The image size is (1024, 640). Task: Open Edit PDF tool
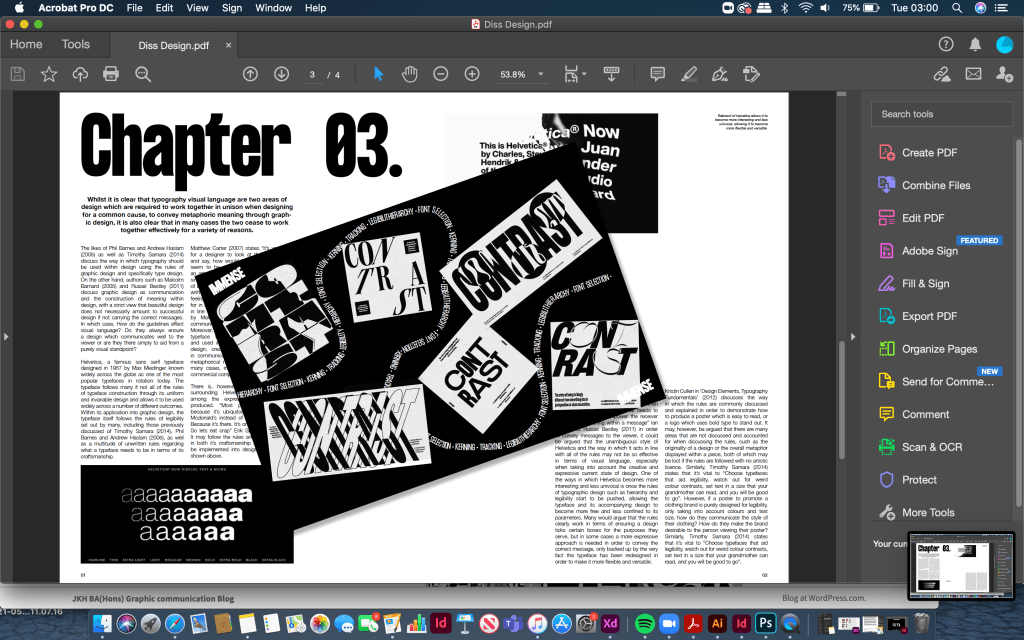pos(922,218)
